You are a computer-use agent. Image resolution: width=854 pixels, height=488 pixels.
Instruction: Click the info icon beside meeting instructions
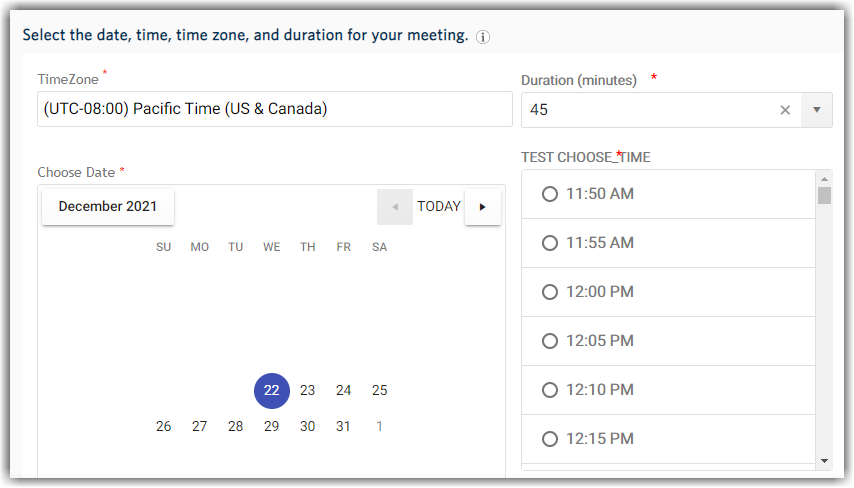(483, 37)
